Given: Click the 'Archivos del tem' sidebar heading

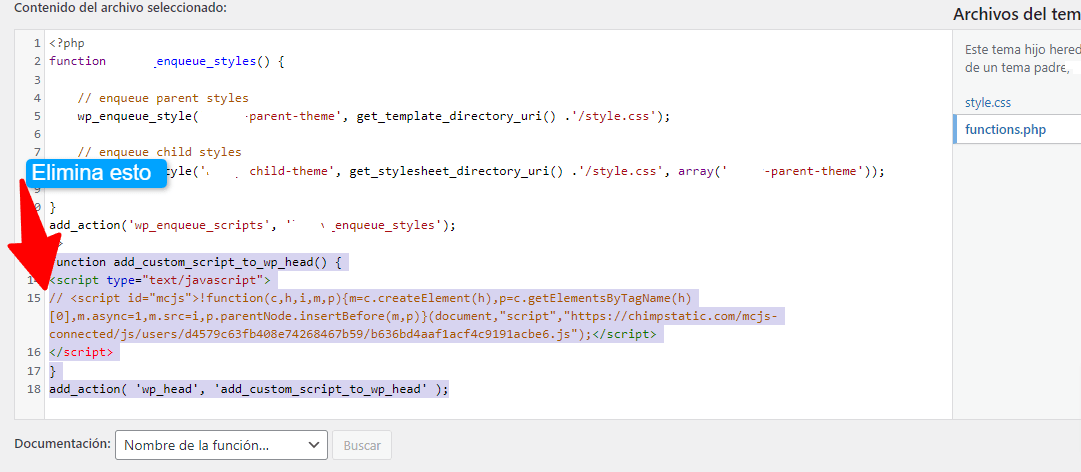Looking at the screenshot, I should 1017,14.
